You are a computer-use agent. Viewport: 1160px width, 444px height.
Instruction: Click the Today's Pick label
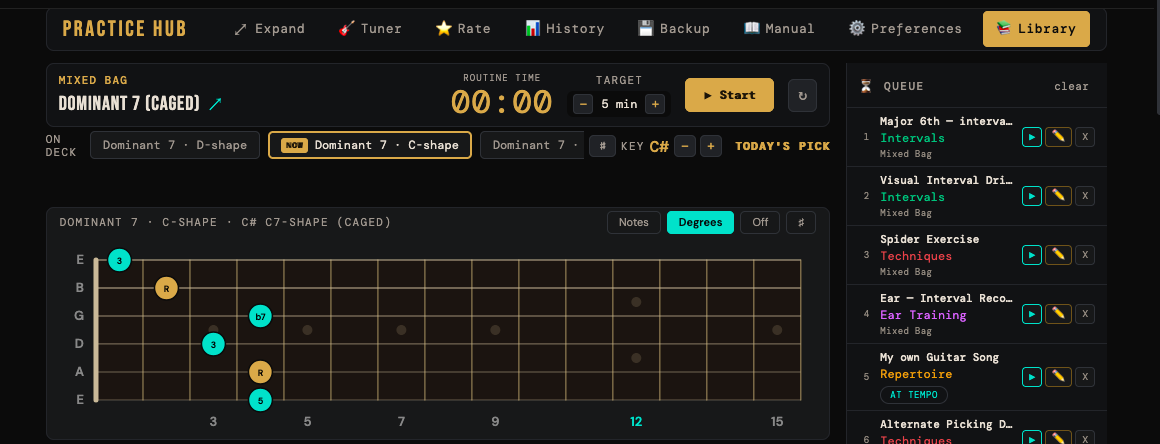tap(782, 146)
